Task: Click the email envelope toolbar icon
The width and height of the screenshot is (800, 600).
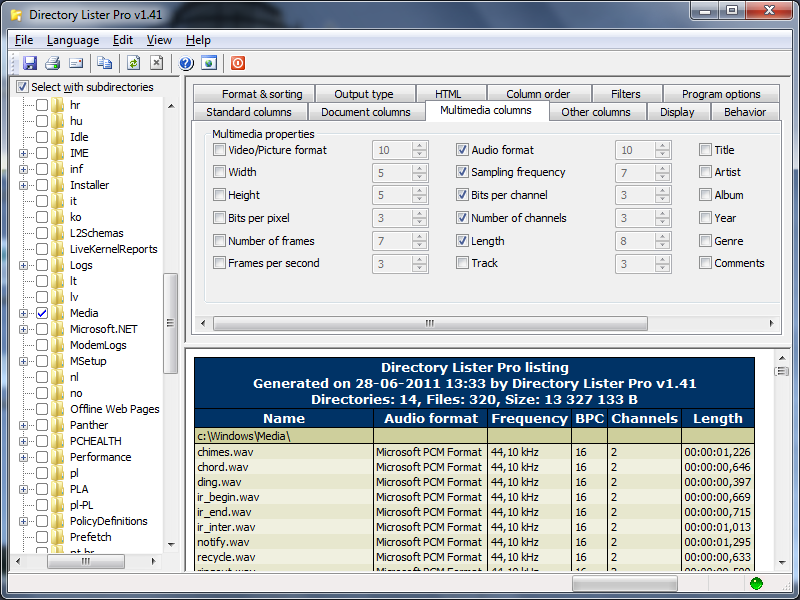Action: click(76, 63)
